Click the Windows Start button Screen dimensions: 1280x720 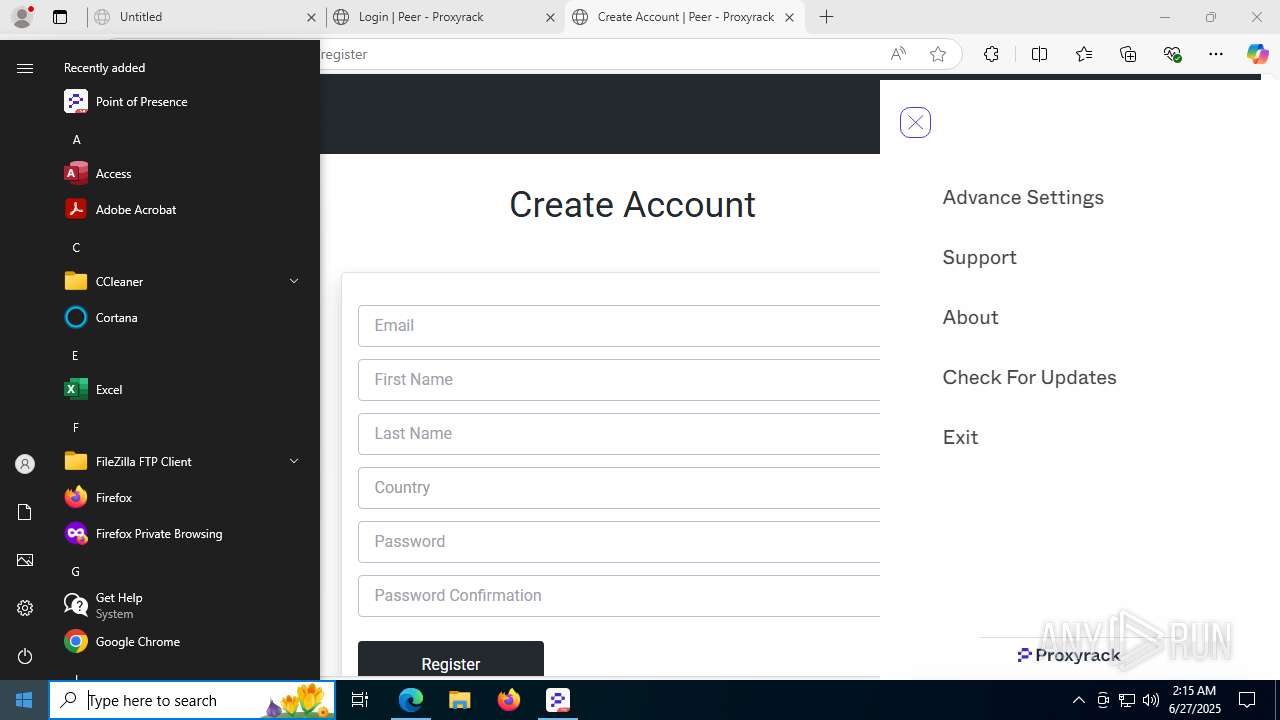(24, 700)
